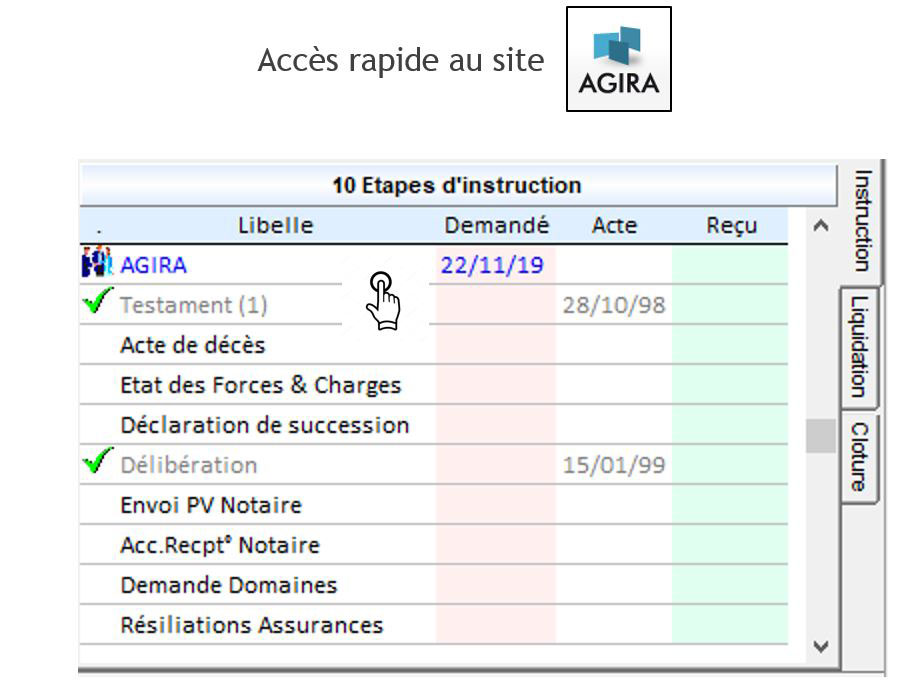911x698 pixels.
Task: Switch to the Instruction tab
Action: tap(862, 221)
